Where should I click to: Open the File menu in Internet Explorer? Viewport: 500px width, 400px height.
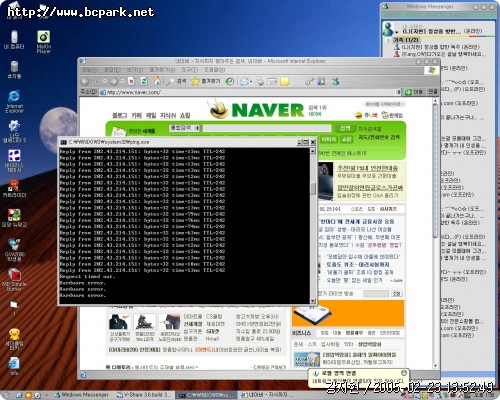click(x=90, y=70)
